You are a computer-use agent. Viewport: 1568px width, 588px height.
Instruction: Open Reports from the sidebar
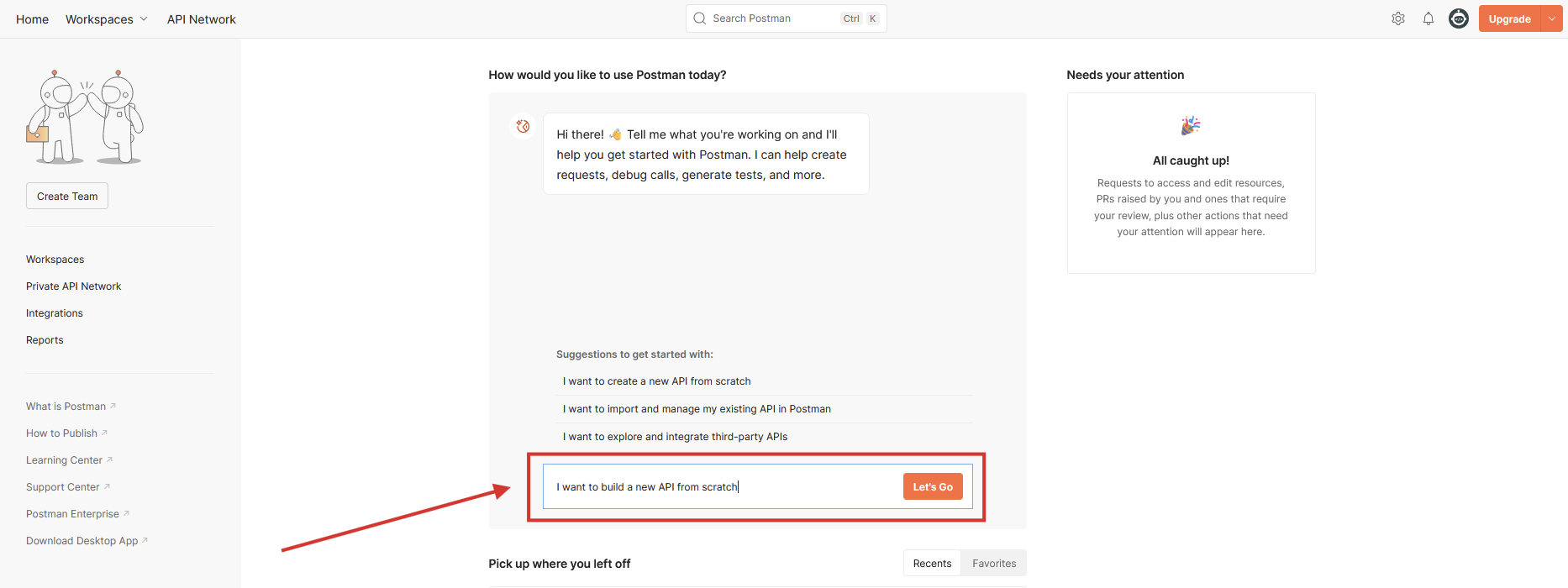(x=44, y=339)
